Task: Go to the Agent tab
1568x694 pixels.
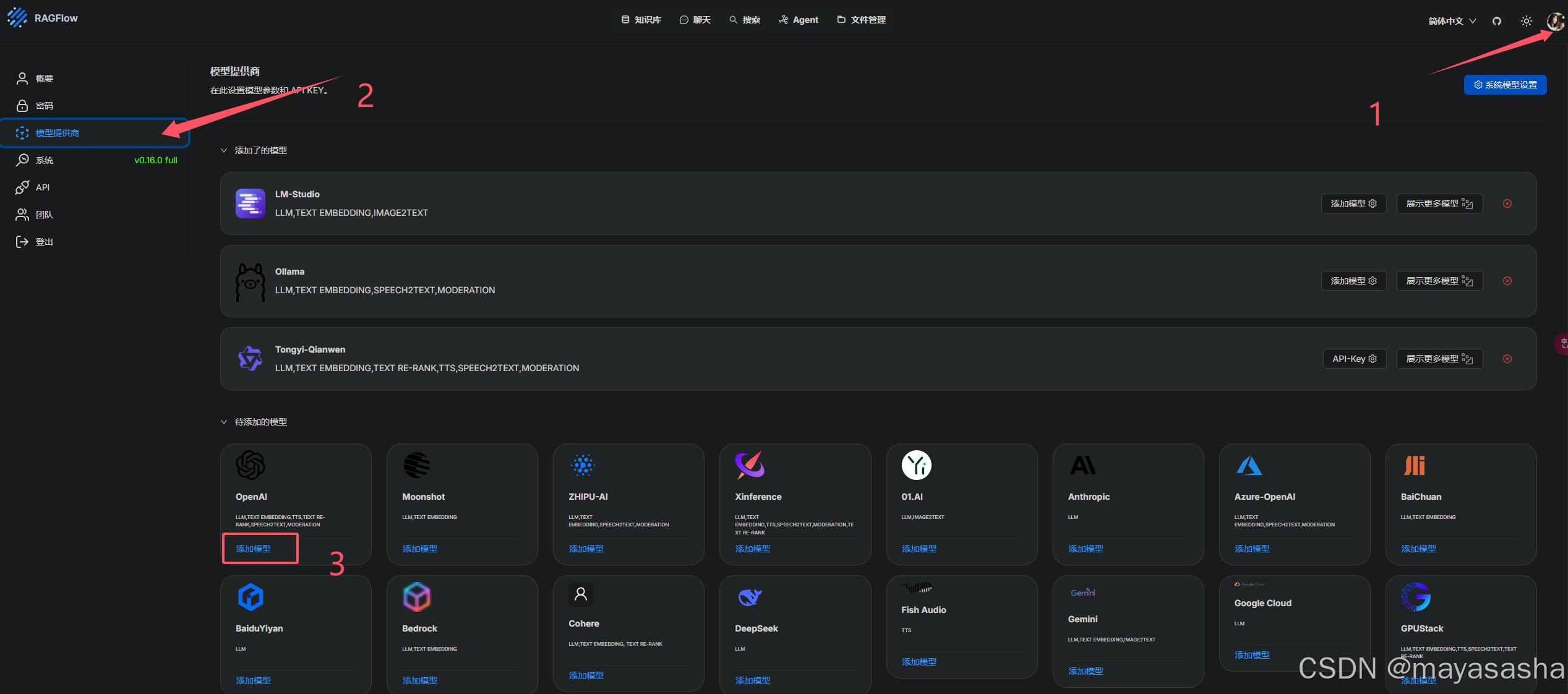Action: pos(799,20)
